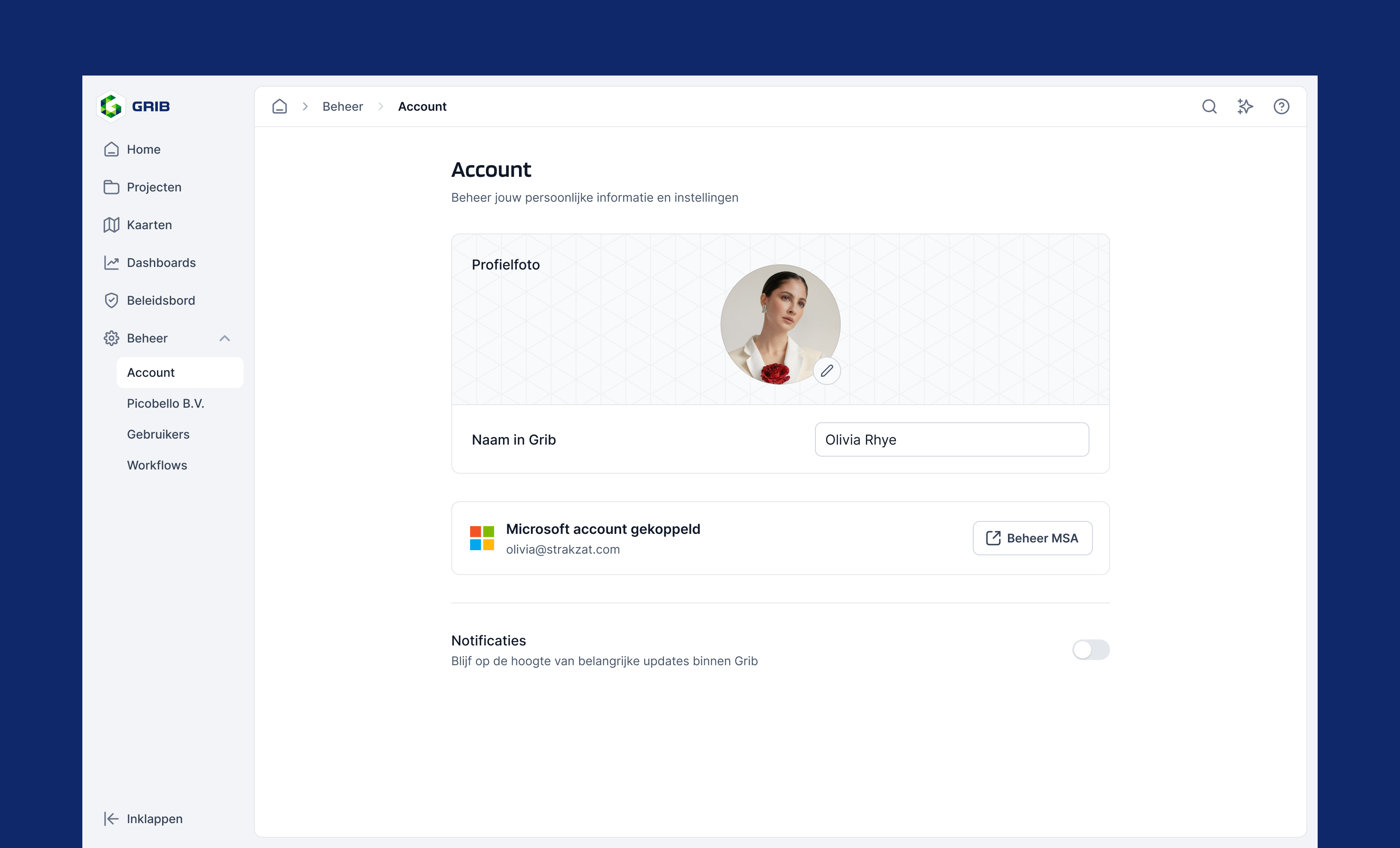Click the pencil icon to edit profile photo
Image resolution: width=1400 pixels, height=848 pixels.
[827, 371]
